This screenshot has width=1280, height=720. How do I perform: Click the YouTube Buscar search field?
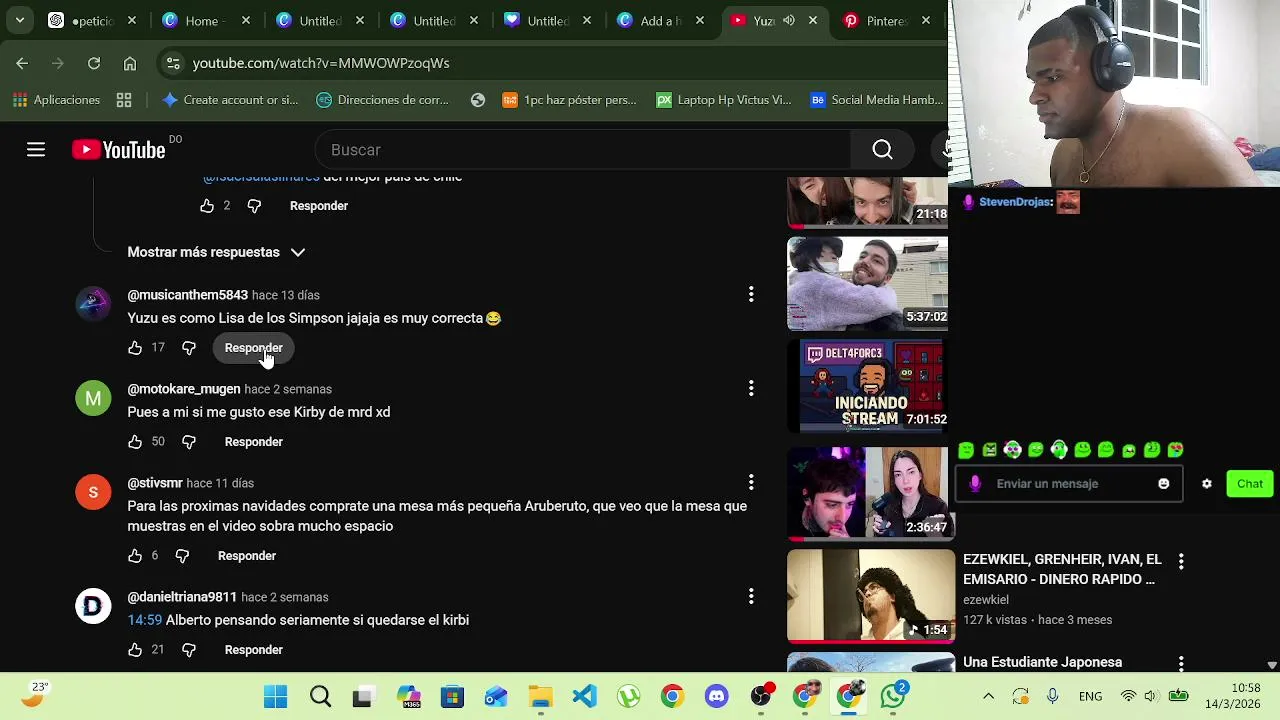(584, 150)
